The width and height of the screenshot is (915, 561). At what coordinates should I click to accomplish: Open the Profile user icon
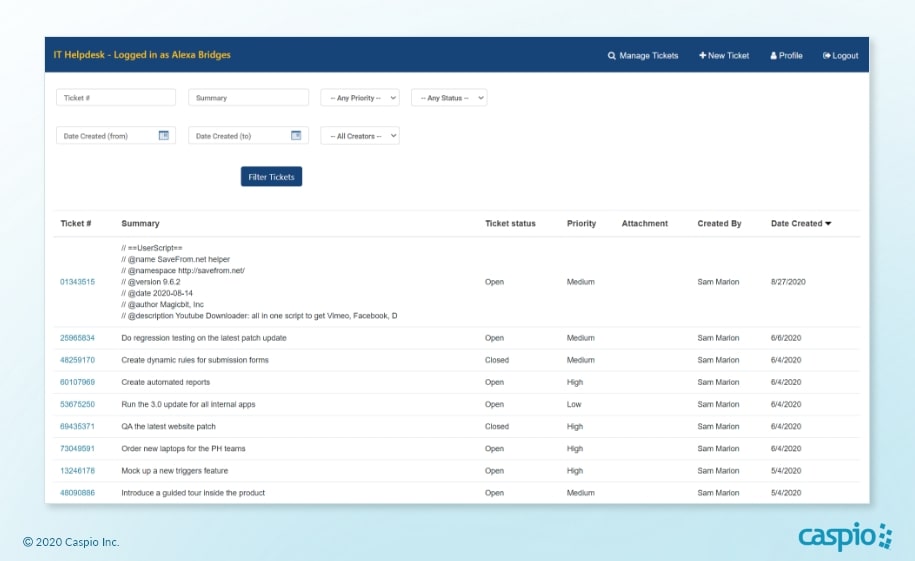(x=774, y=56)
